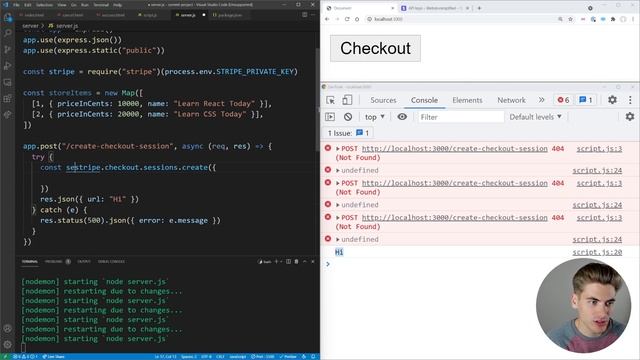Expand third POST 404 error entry

338,218
